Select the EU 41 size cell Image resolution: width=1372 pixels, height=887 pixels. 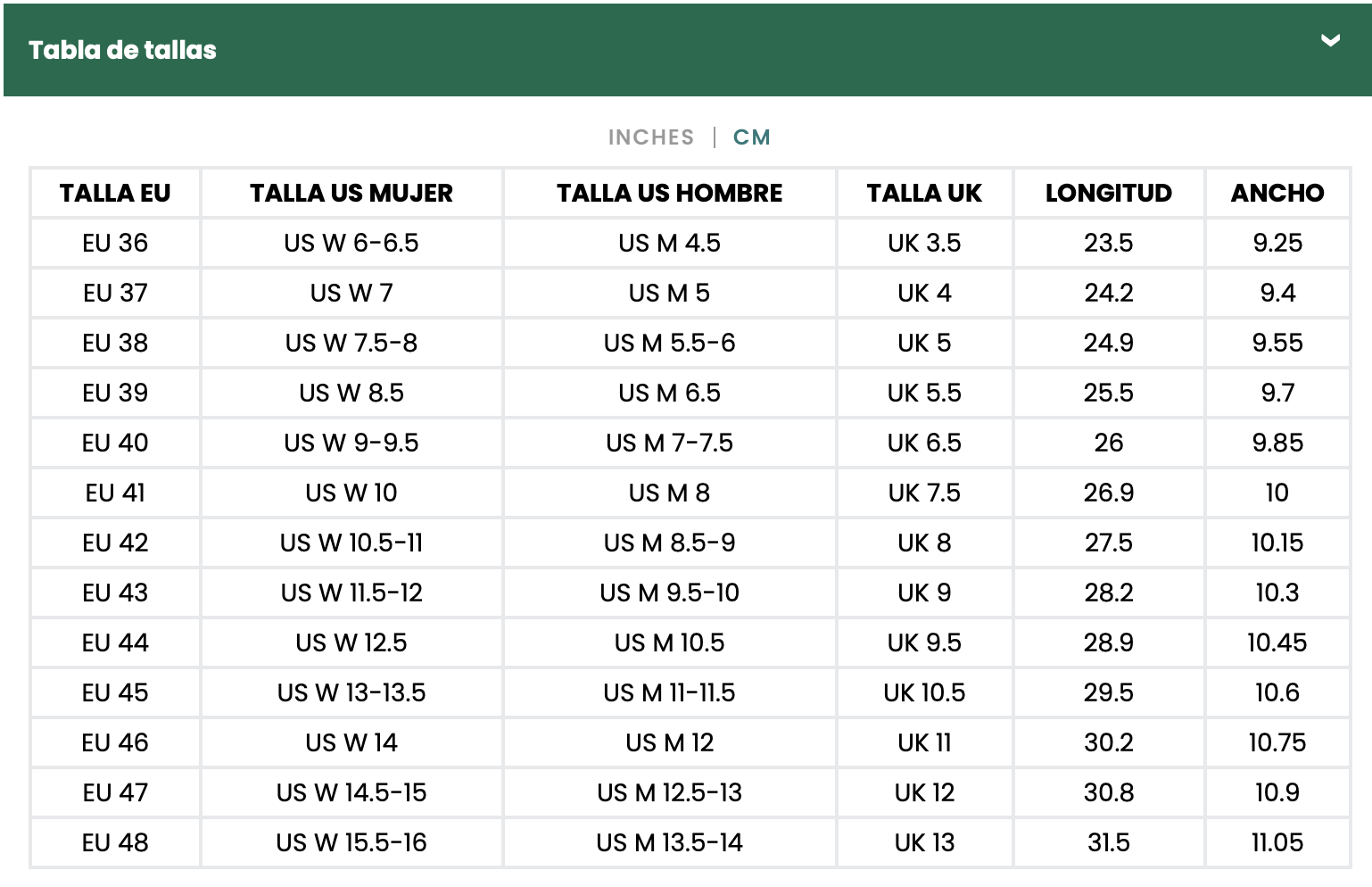click(115, 493)
